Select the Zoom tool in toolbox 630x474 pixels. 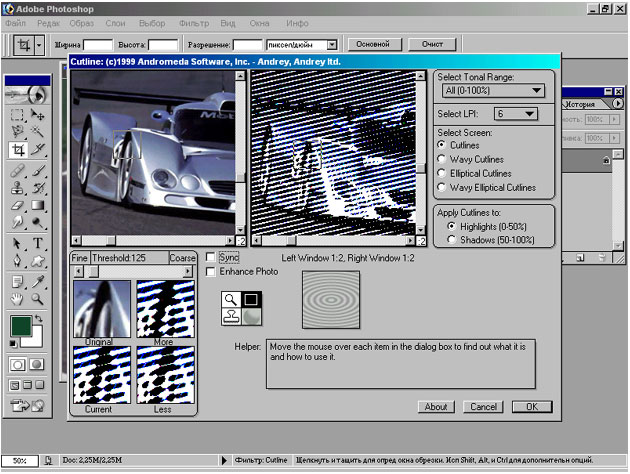click(37, 299)
